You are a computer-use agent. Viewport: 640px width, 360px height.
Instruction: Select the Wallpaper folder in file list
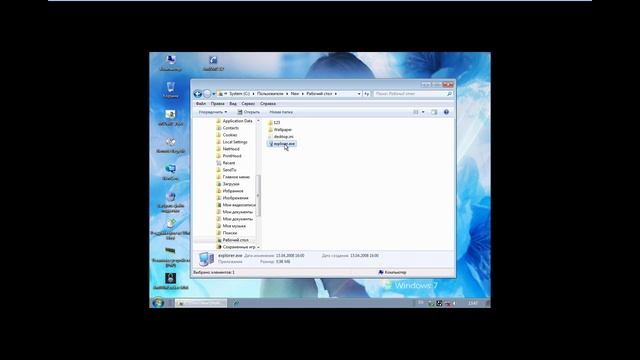(x=280, y=129)
